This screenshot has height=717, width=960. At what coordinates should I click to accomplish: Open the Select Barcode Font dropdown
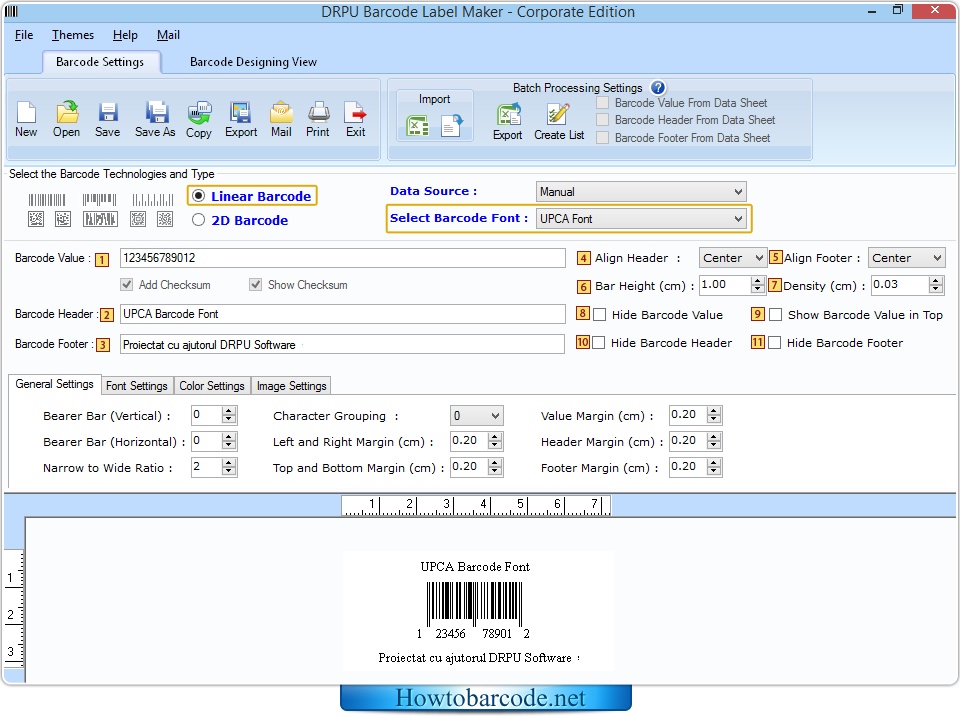pyautogui.click(x=641, y=219)
